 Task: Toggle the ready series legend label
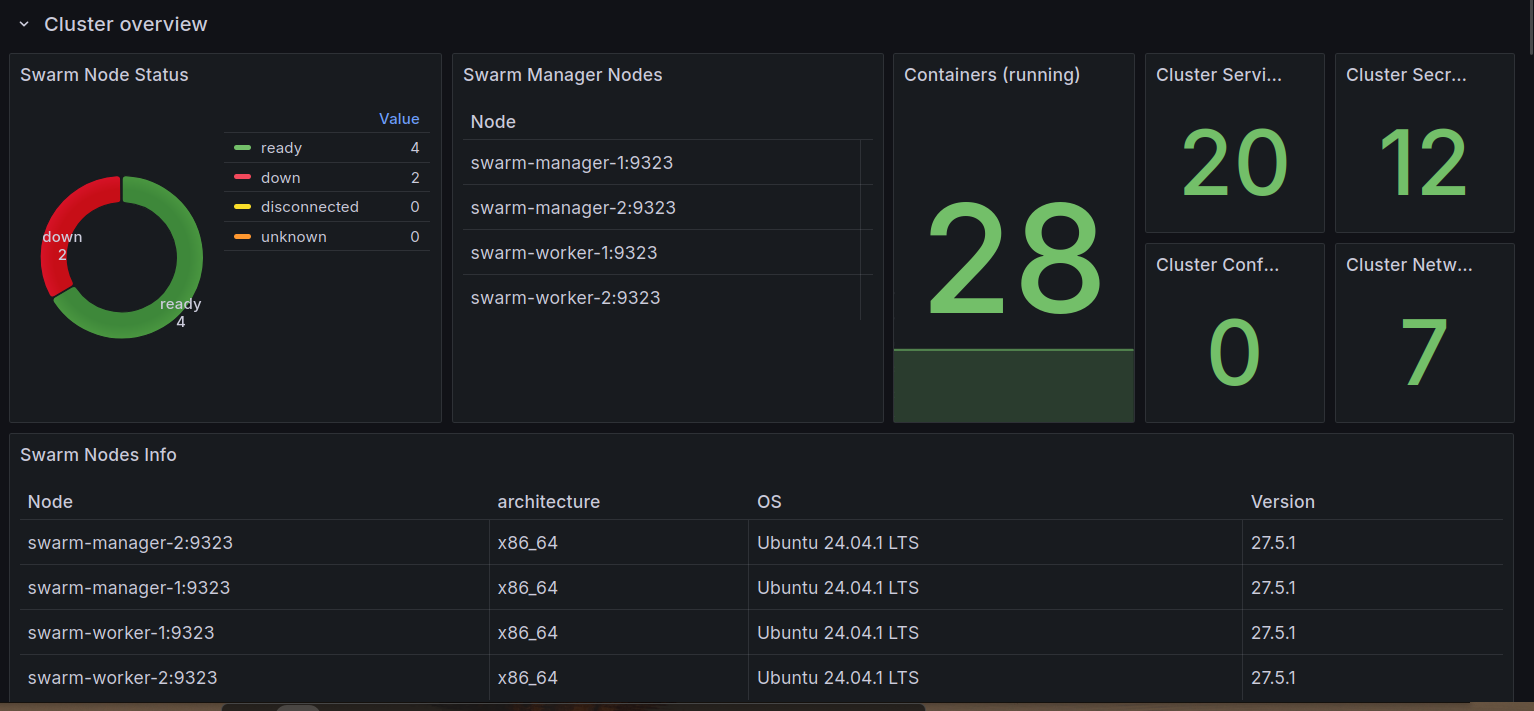[281, 148]
